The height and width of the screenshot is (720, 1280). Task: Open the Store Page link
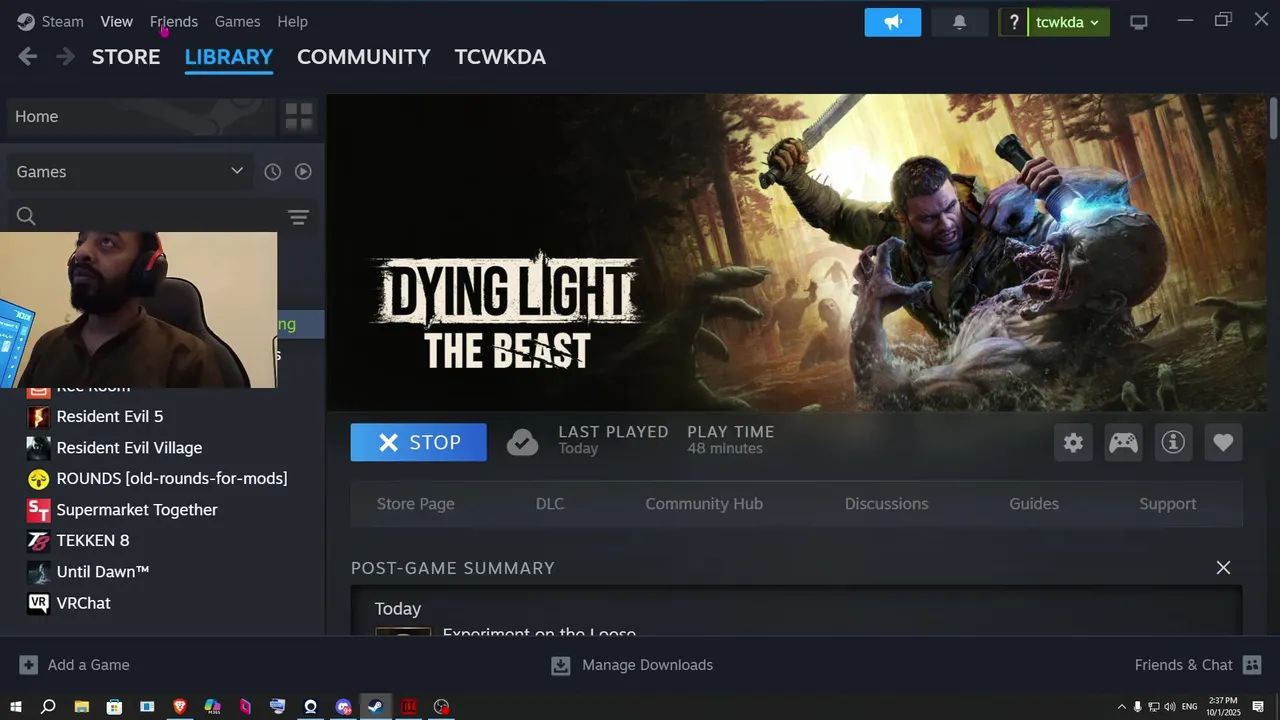click(415, 504)
